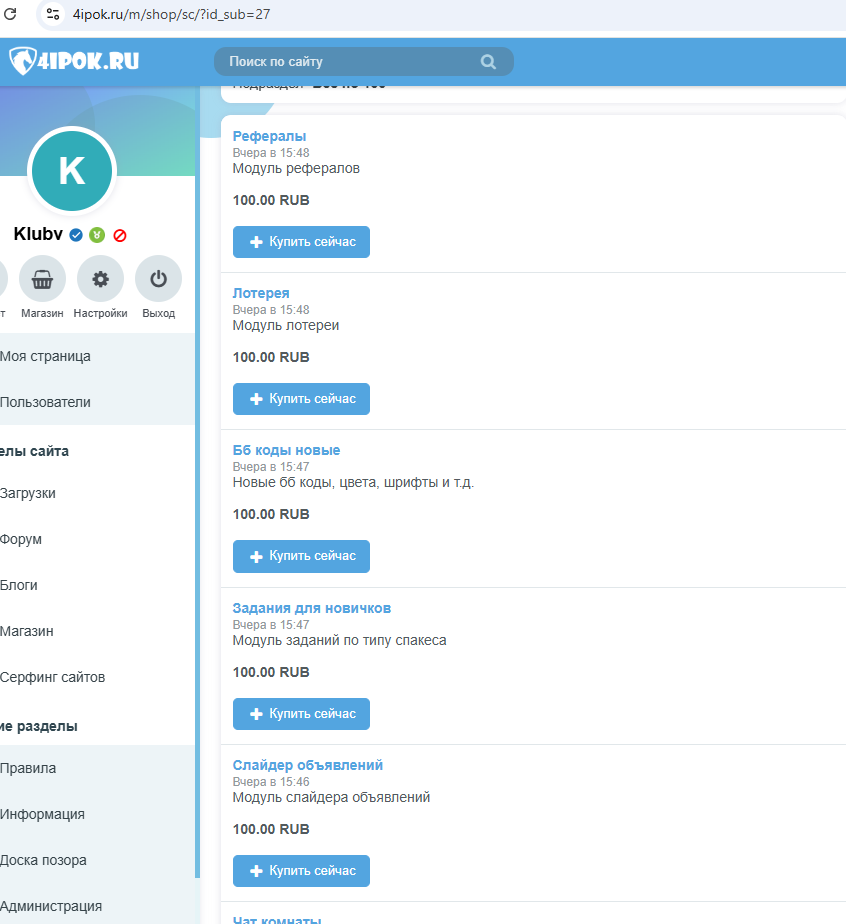Open Форум section in sidebar

click(21, 539)
